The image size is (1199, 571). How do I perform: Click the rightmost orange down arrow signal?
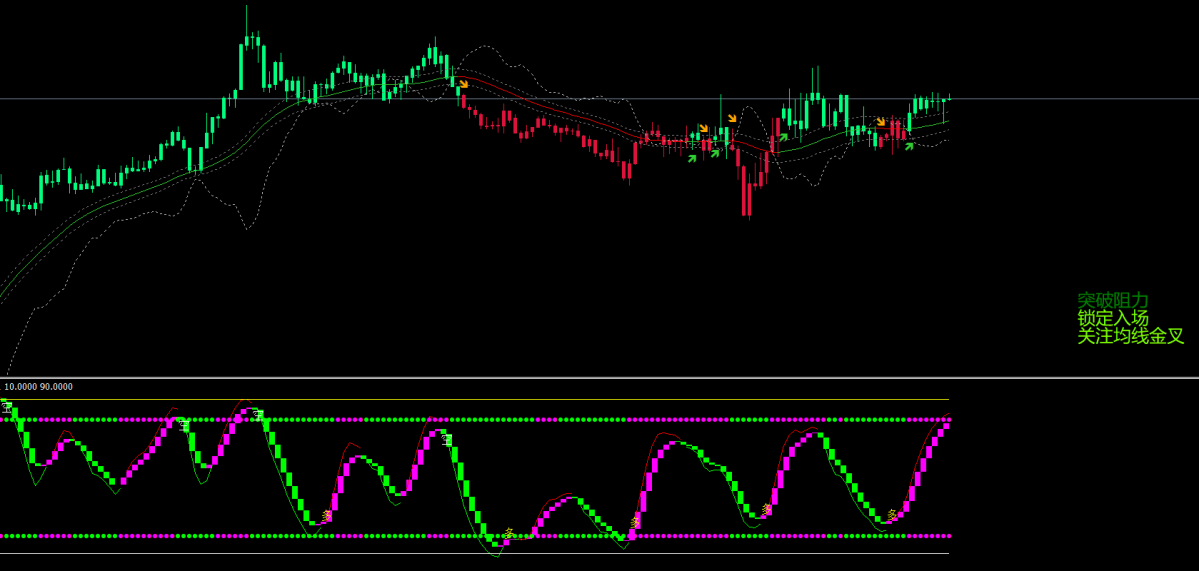[x=881, y=122]
